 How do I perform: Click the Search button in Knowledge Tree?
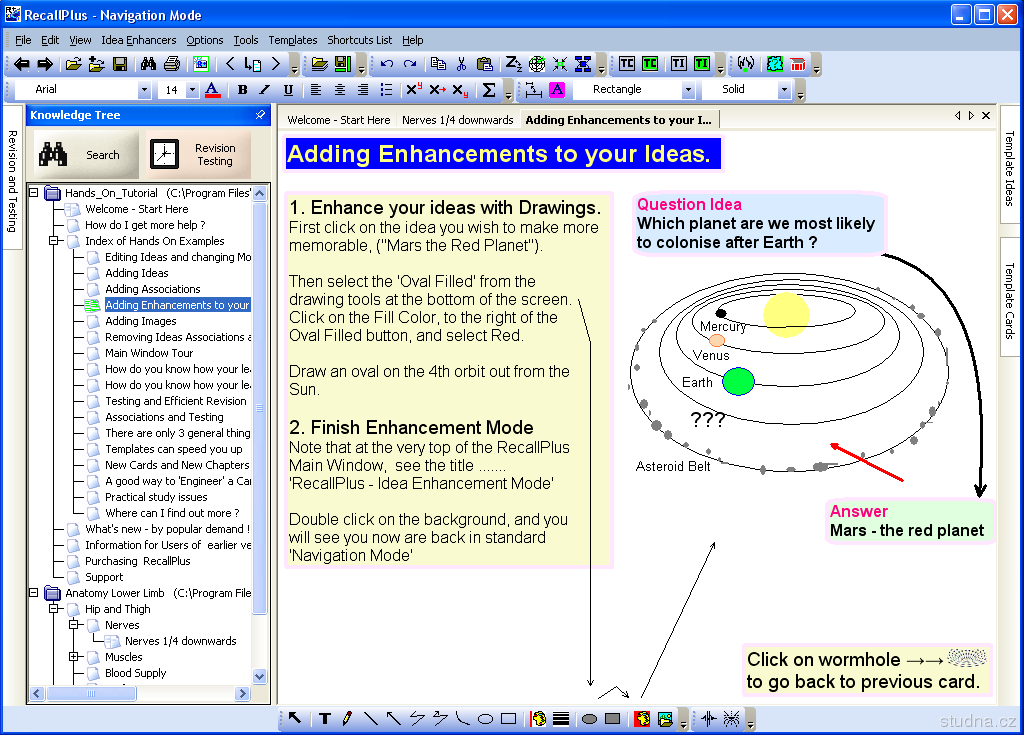coord(86,155)
